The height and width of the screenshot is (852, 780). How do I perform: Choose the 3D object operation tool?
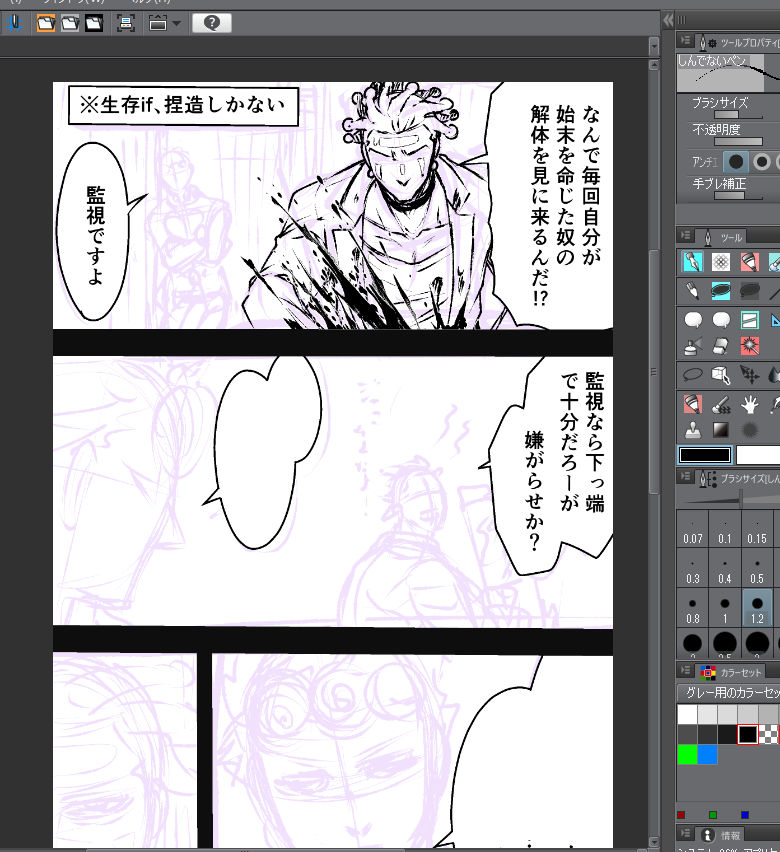tap(721, 374)
